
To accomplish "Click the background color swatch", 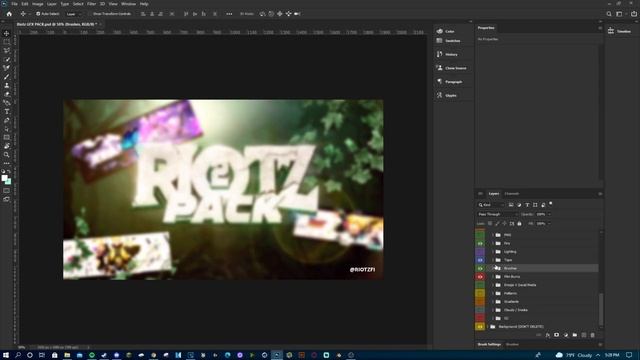I will (x=9, y=182).
